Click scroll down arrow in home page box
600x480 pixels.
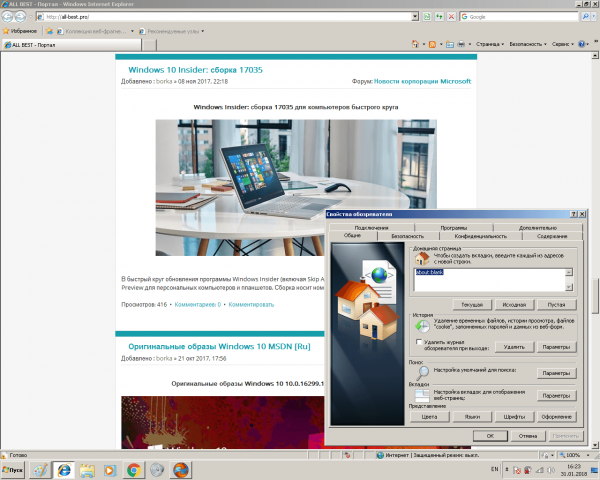click(569, 287)
